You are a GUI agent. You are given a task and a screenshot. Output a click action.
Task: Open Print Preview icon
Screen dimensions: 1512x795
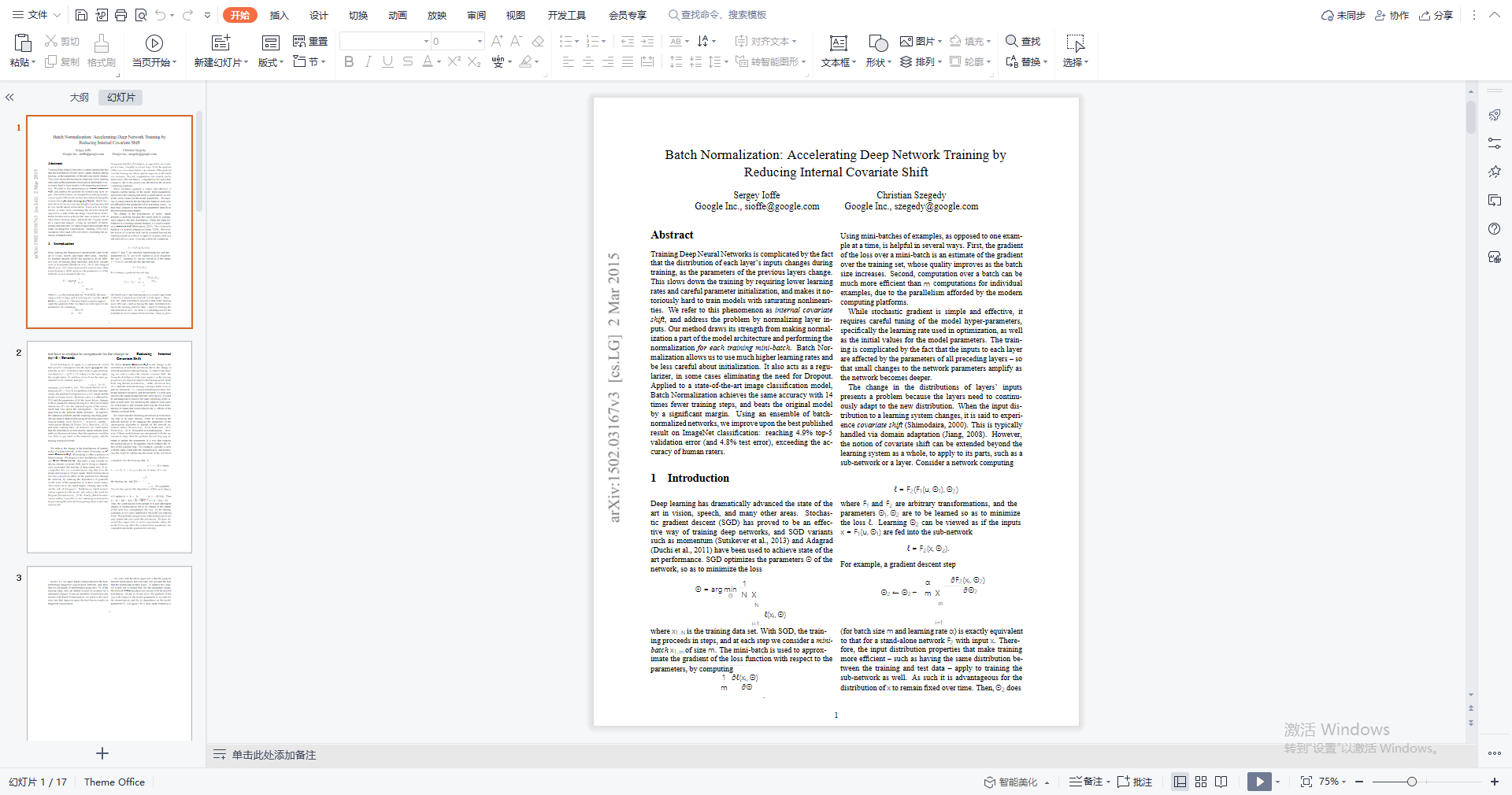click(141, 15)
